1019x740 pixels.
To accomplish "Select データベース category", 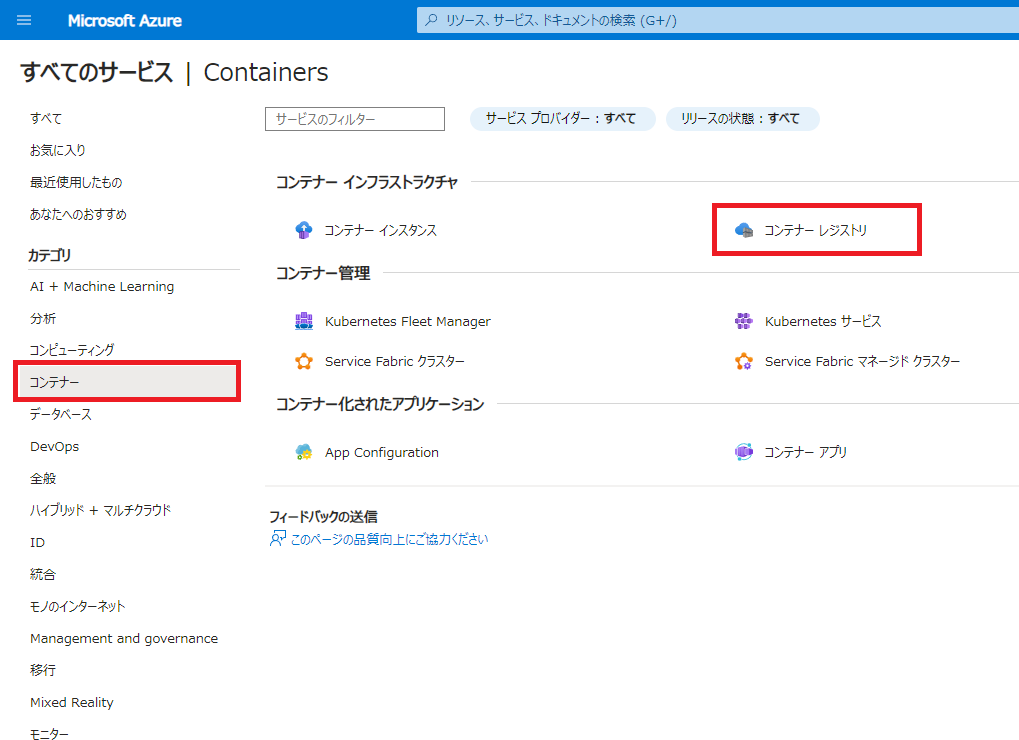I will tap(60, 414).
